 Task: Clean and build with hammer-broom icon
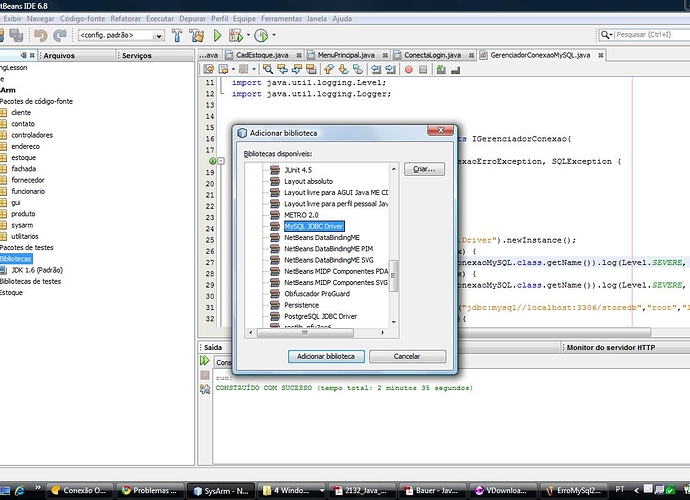pos(197,35)
